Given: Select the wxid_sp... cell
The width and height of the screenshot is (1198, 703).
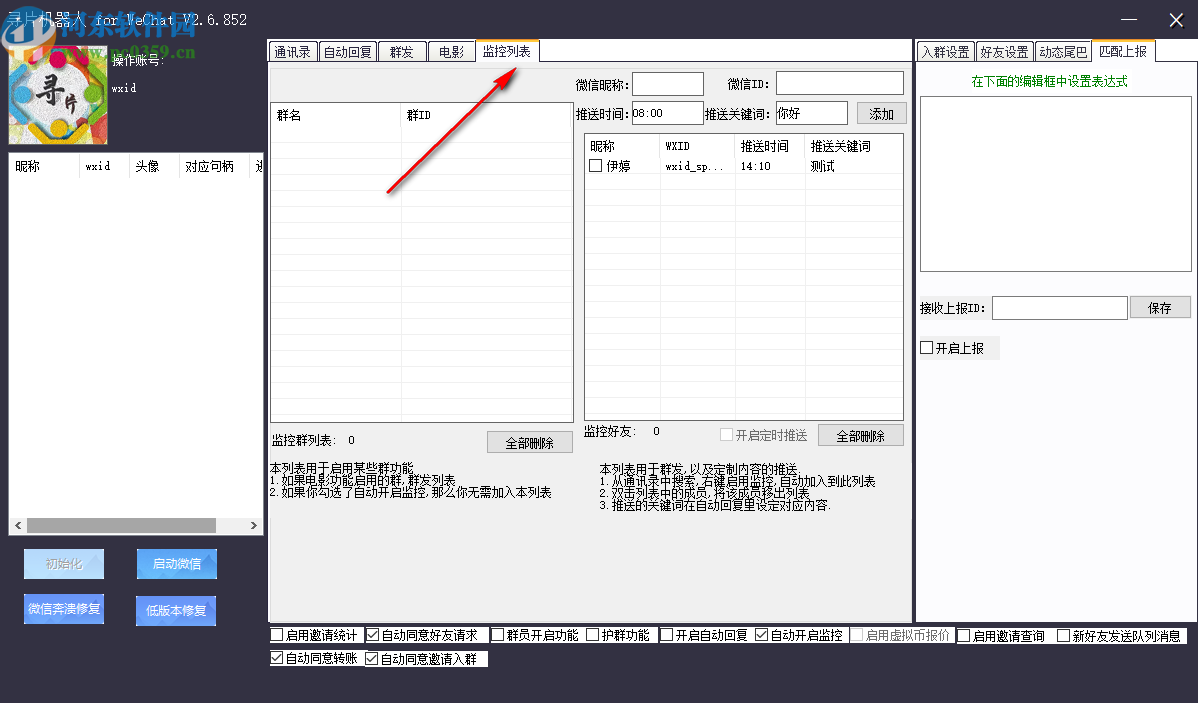Looking at the screenshot, I should click(x=694, y=166).
